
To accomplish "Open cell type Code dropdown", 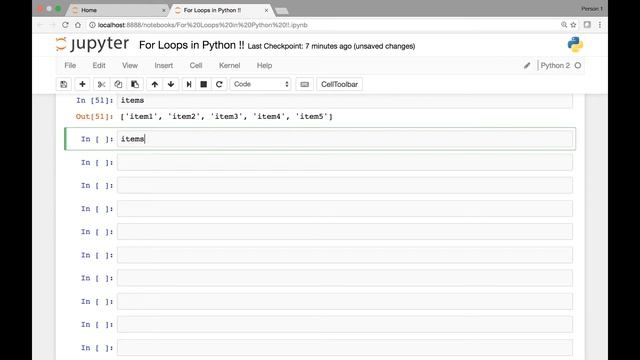I will tap(260, 84).
